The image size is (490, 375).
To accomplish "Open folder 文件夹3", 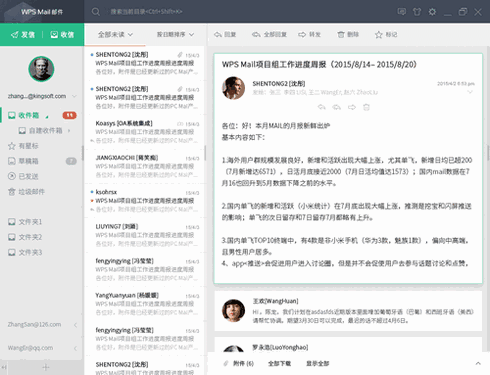I will [x=25, y=252].
